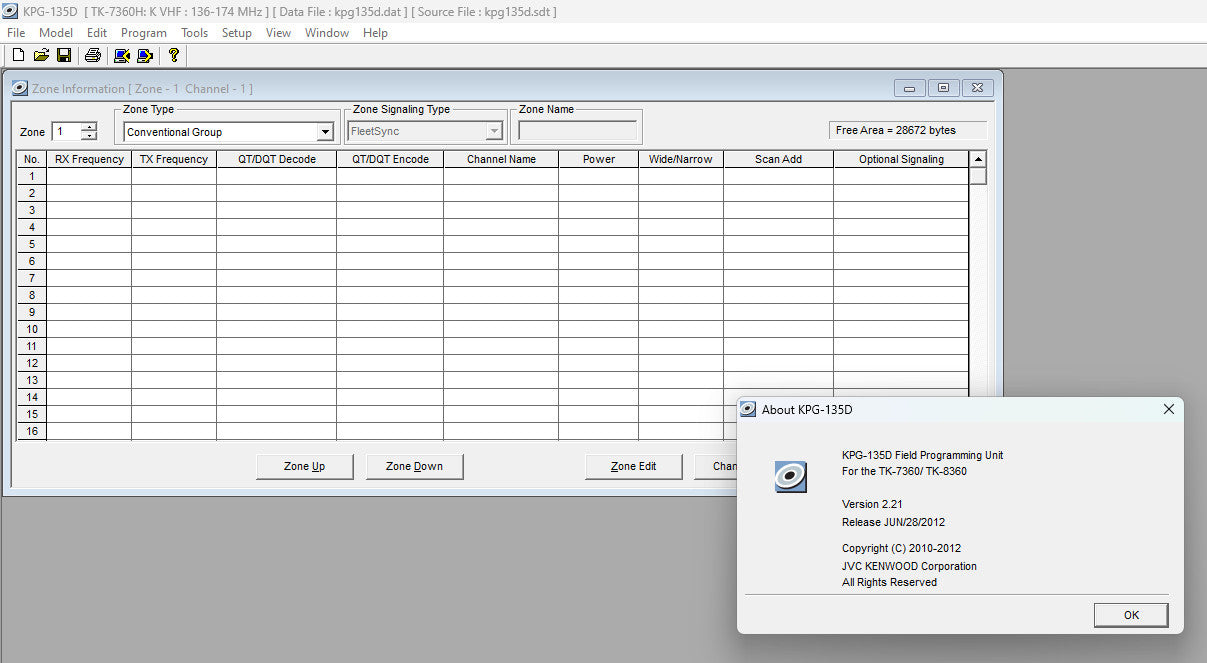Increase zone number with spinner up arrow
Image resolution: width=1207 pixels, height=663 pixels.
coord(89,127)
